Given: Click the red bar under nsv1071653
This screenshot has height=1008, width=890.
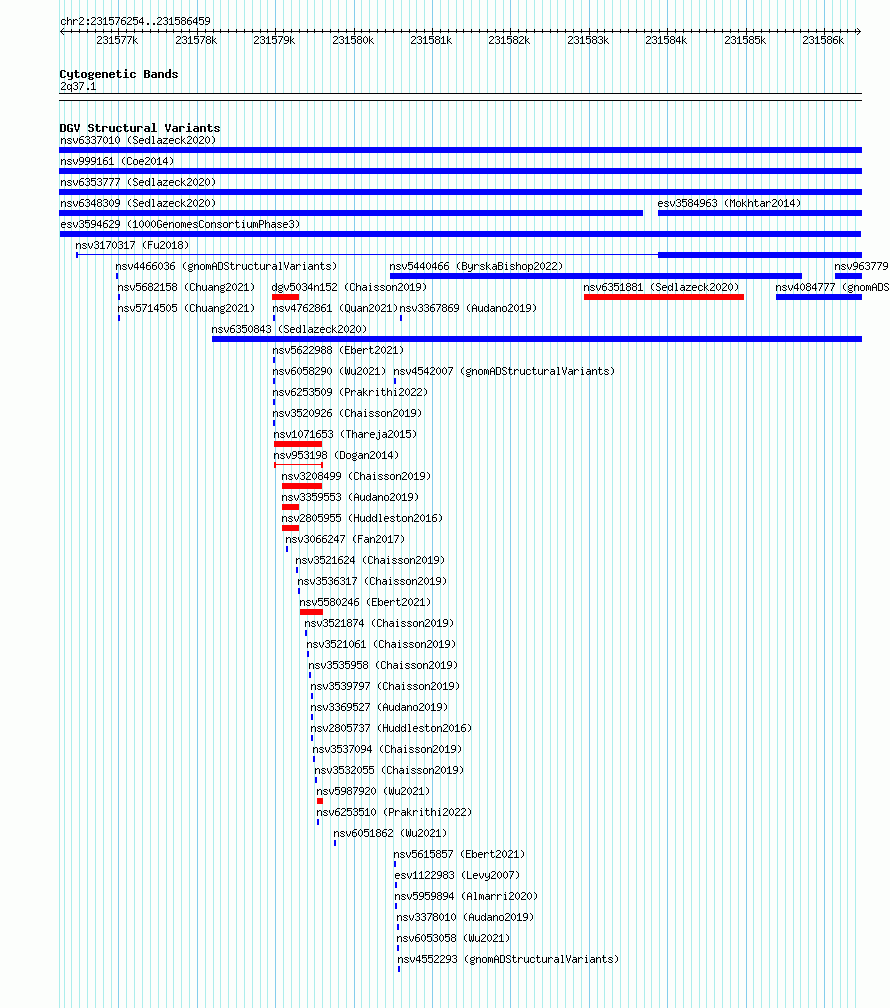Looking at the screenshot, I should tap(298, 444).
